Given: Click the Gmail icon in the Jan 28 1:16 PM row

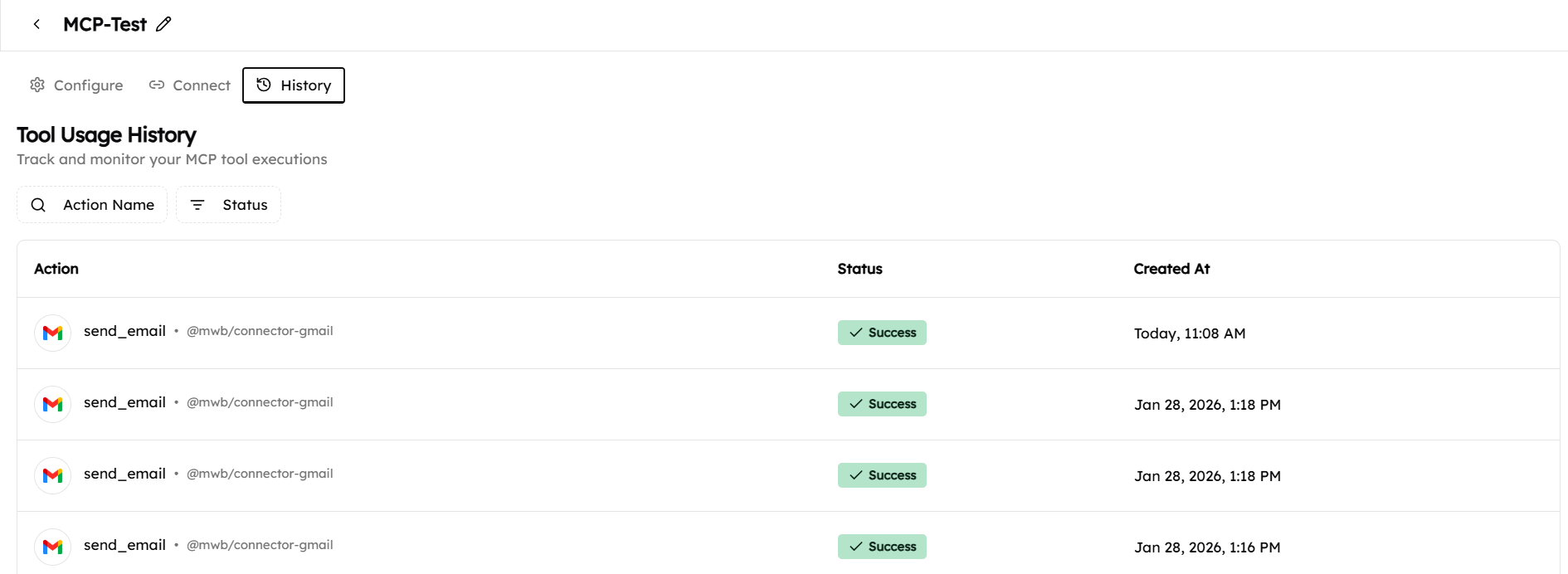Looking at the screenshot, I should pyautogui.click(x=52, y=547).
